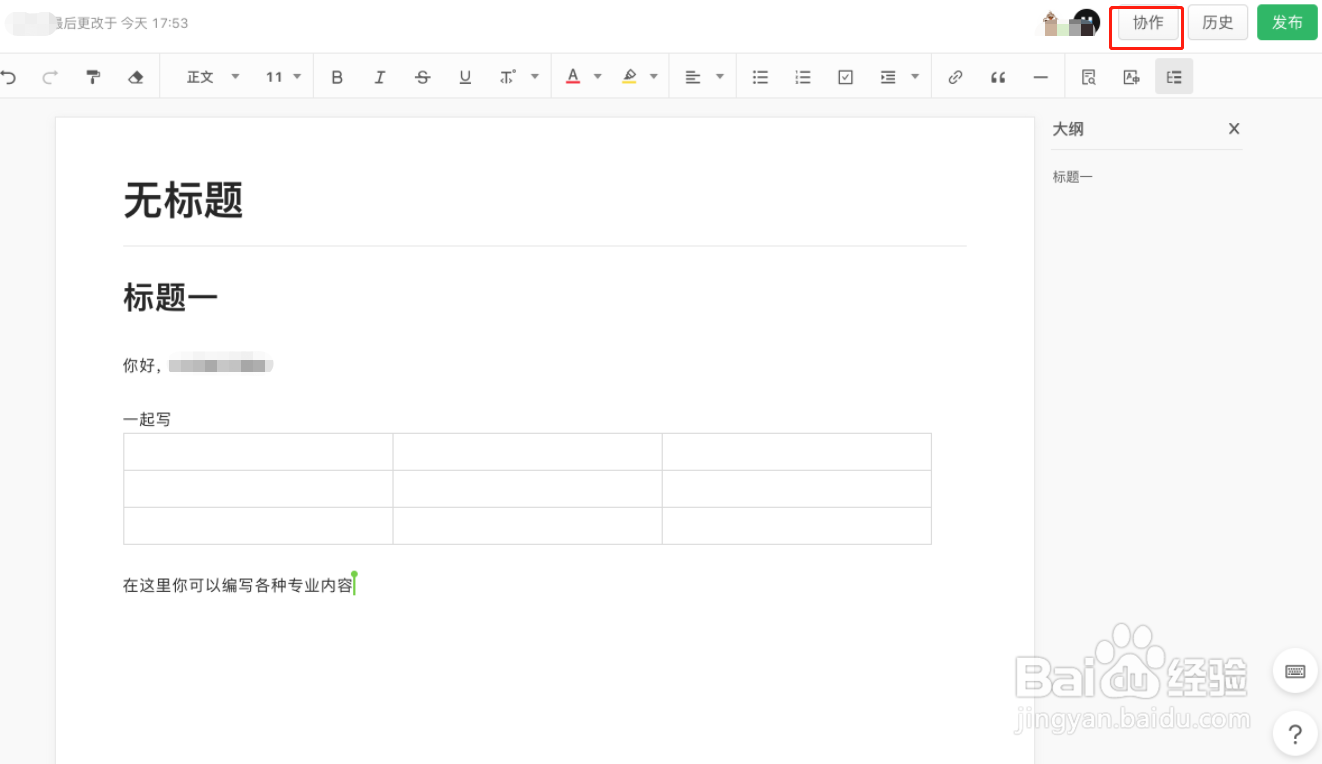Click the 协作 collaborate button

pyautogui.click(x=1148, y=23)
